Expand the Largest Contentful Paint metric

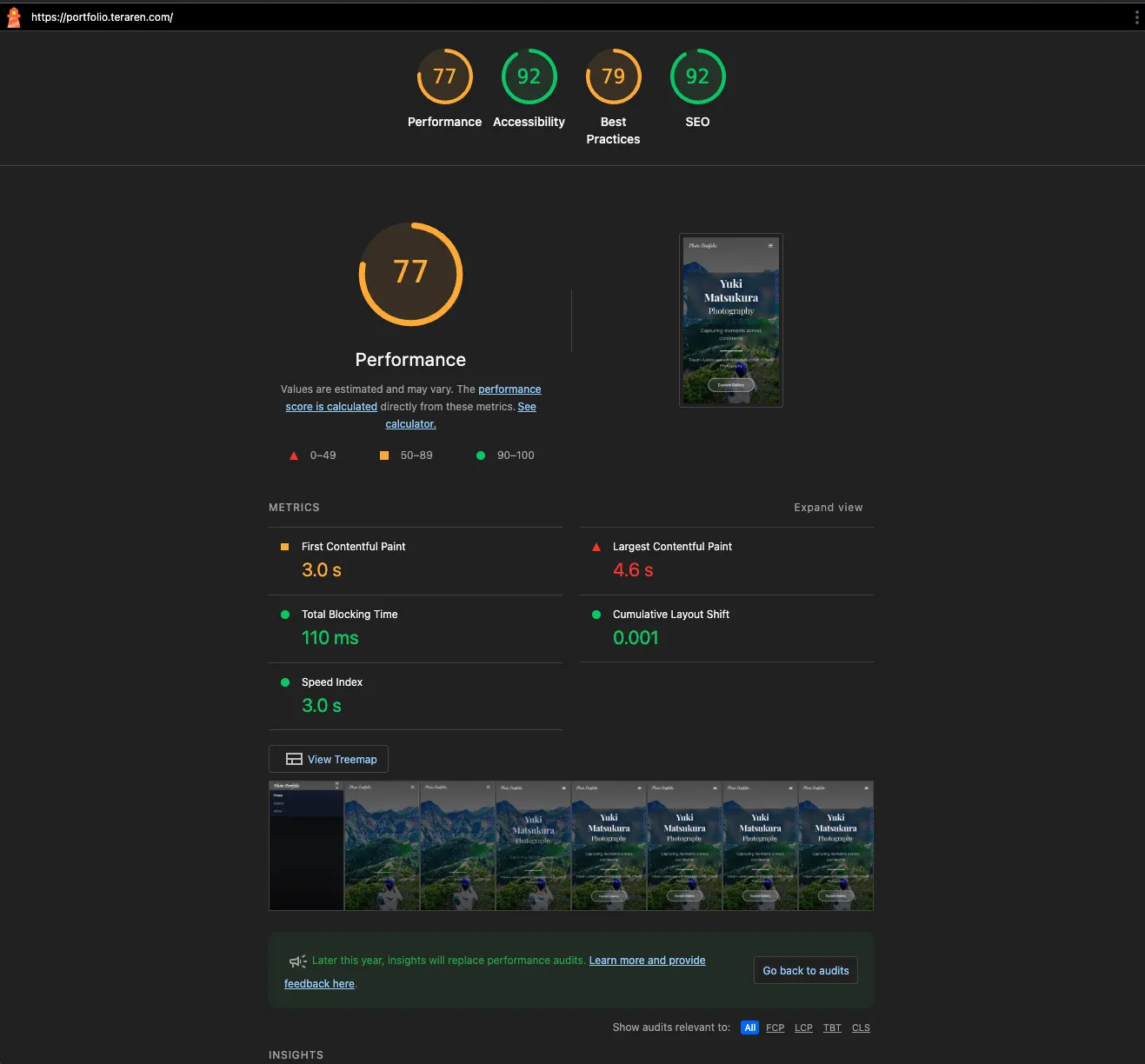point(672,547)
